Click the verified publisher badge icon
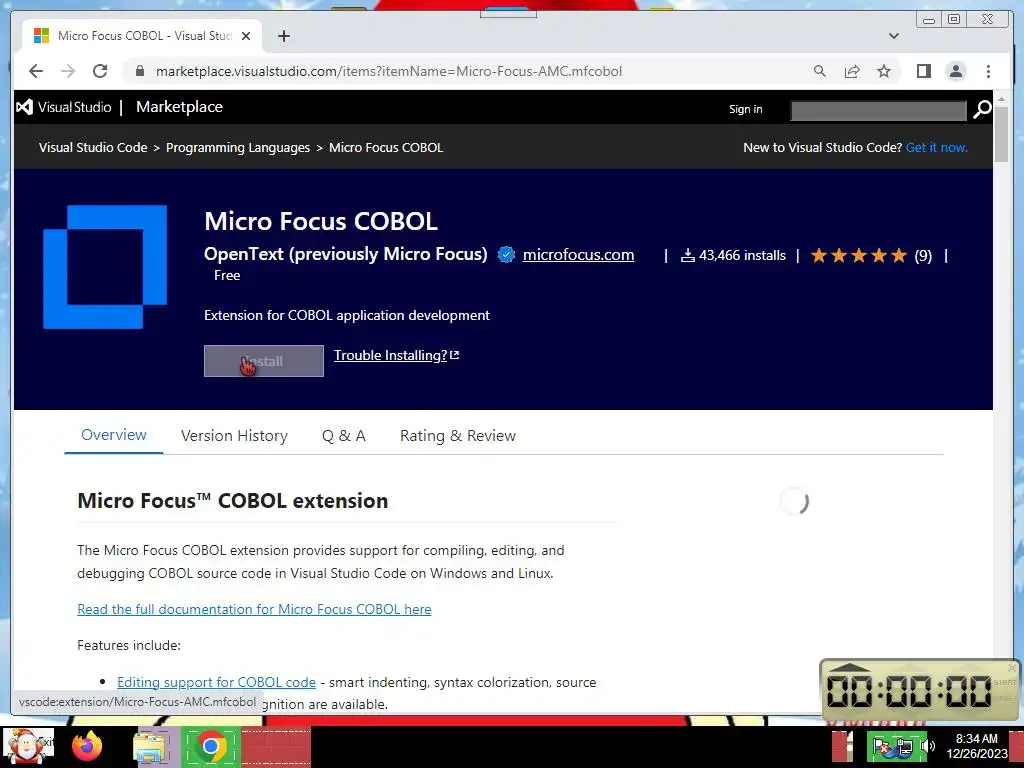1024x768 pixels. [506, 255]
